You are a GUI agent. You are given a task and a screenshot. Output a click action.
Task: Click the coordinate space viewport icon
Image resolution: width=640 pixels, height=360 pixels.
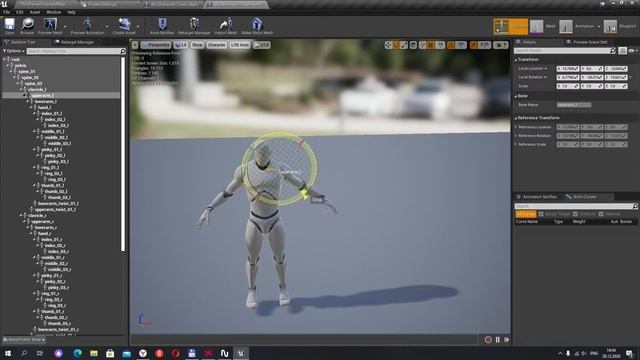pos(413,45)
